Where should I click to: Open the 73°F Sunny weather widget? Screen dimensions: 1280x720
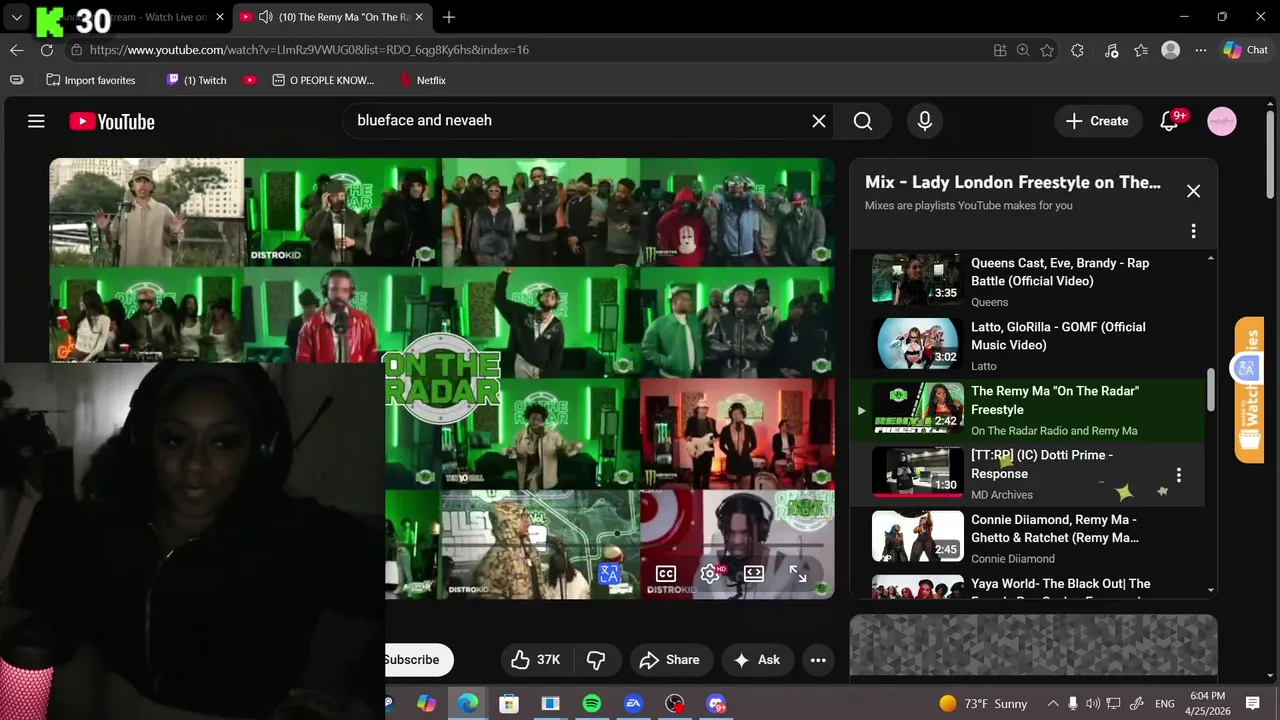coord(983,704)
